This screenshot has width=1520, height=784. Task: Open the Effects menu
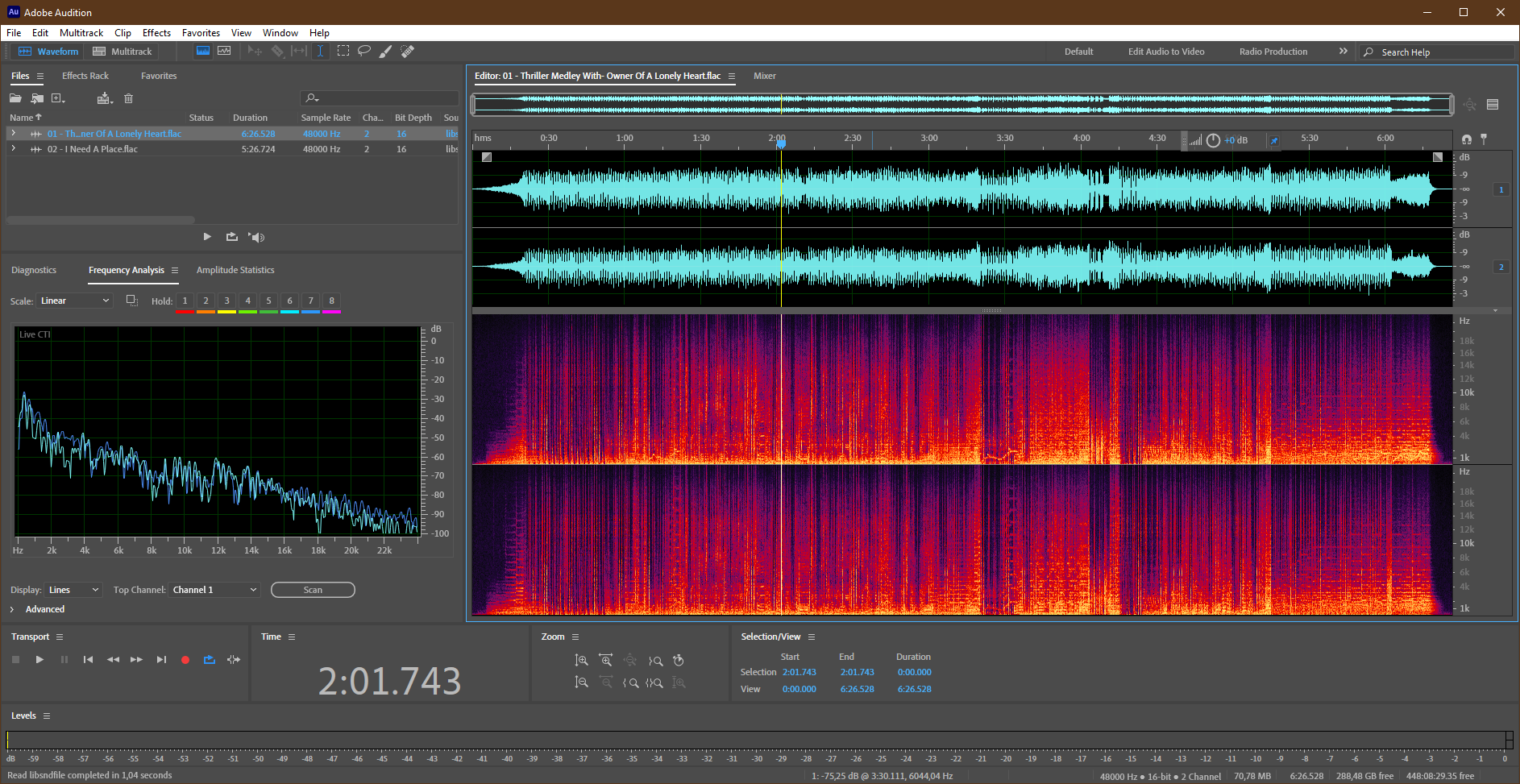pos(156,33)
